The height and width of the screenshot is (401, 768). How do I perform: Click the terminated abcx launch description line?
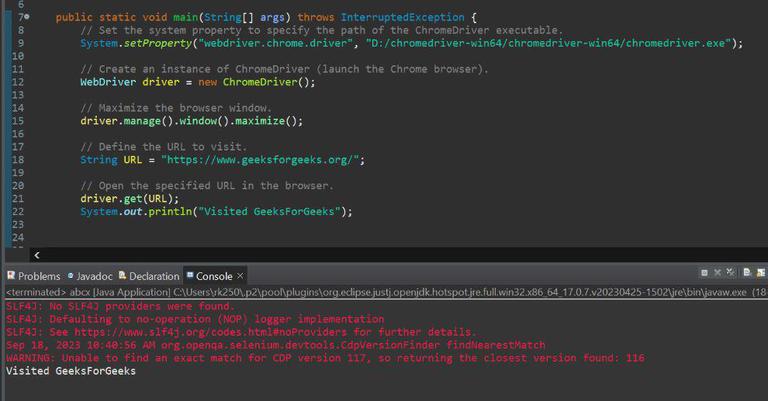point(386,292)
